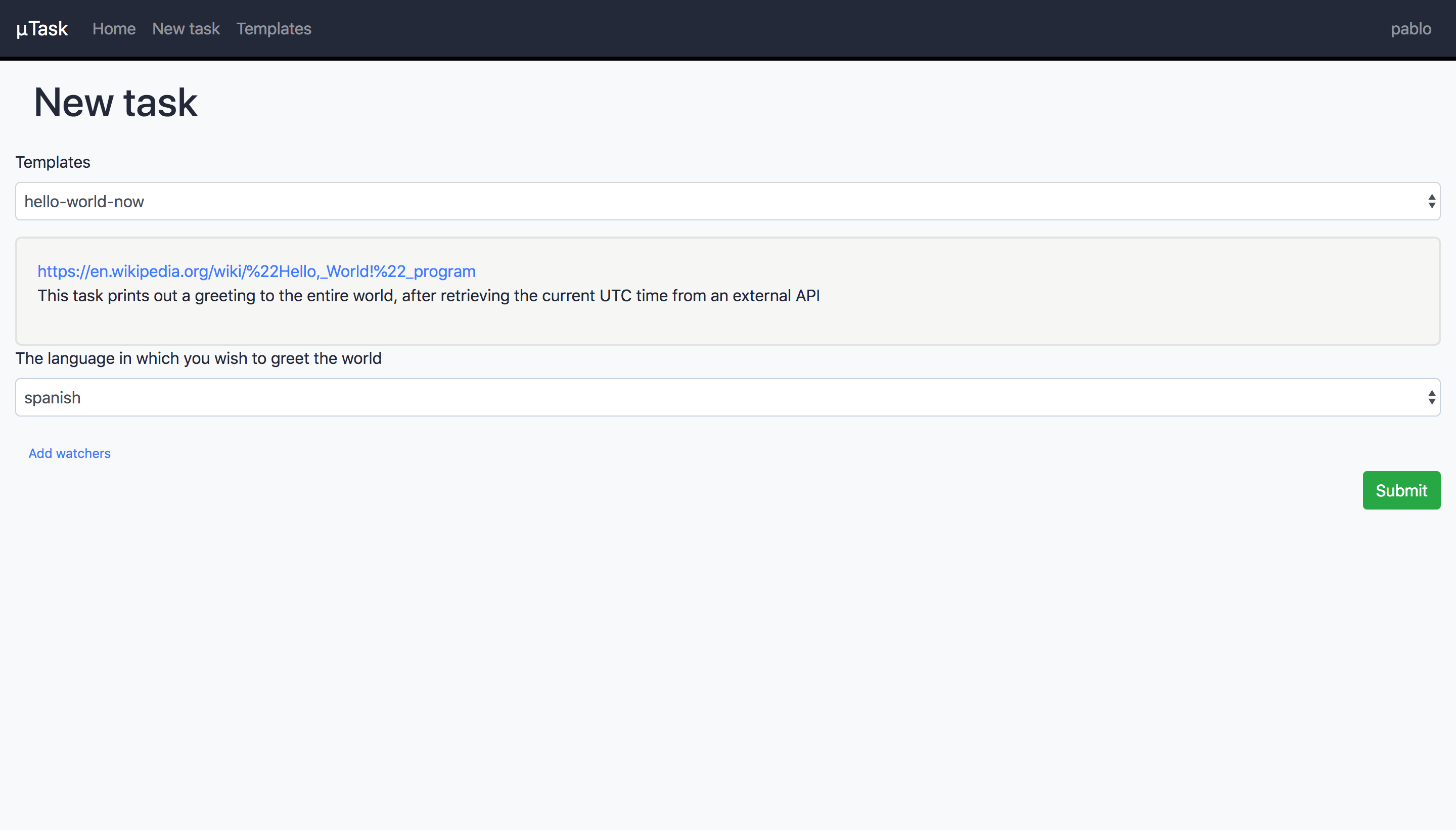This screenshot has height=830, width=1456.
Task: Open New task from navbar
Action: (186, 28)
